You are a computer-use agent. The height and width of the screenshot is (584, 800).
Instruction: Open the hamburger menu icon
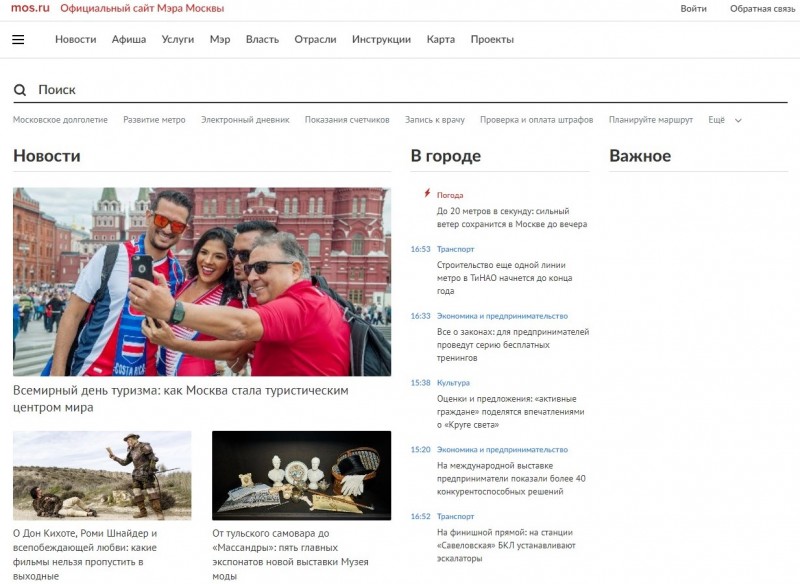pos(18,40)
